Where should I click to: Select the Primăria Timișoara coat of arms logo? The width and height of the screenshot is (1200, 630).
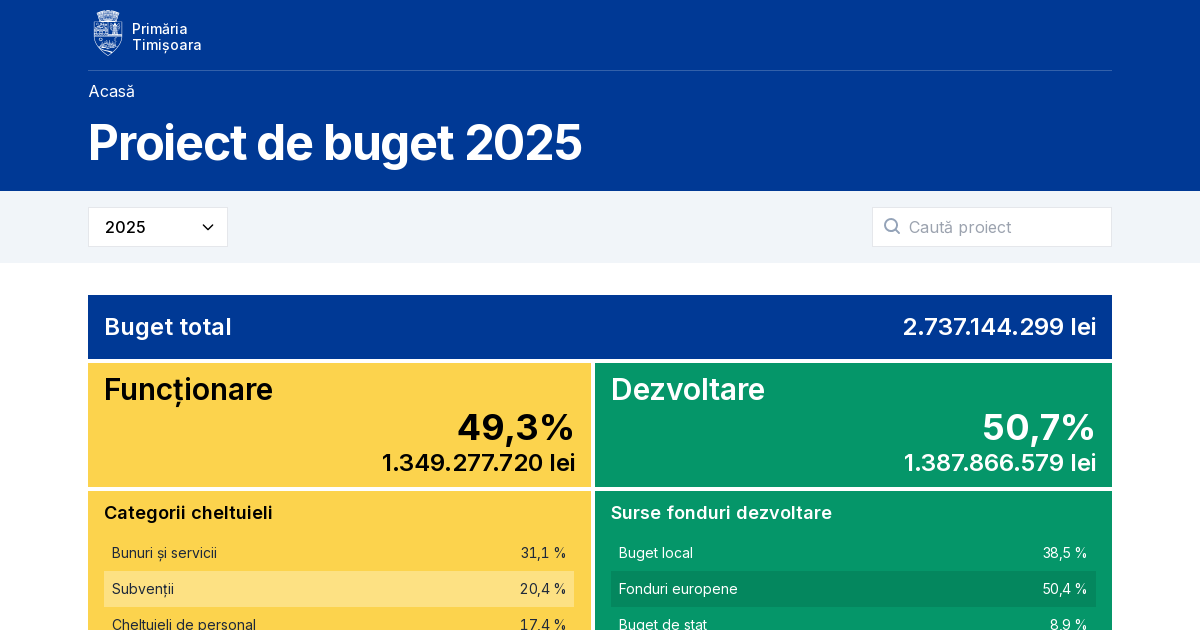(x=107, y=32)
